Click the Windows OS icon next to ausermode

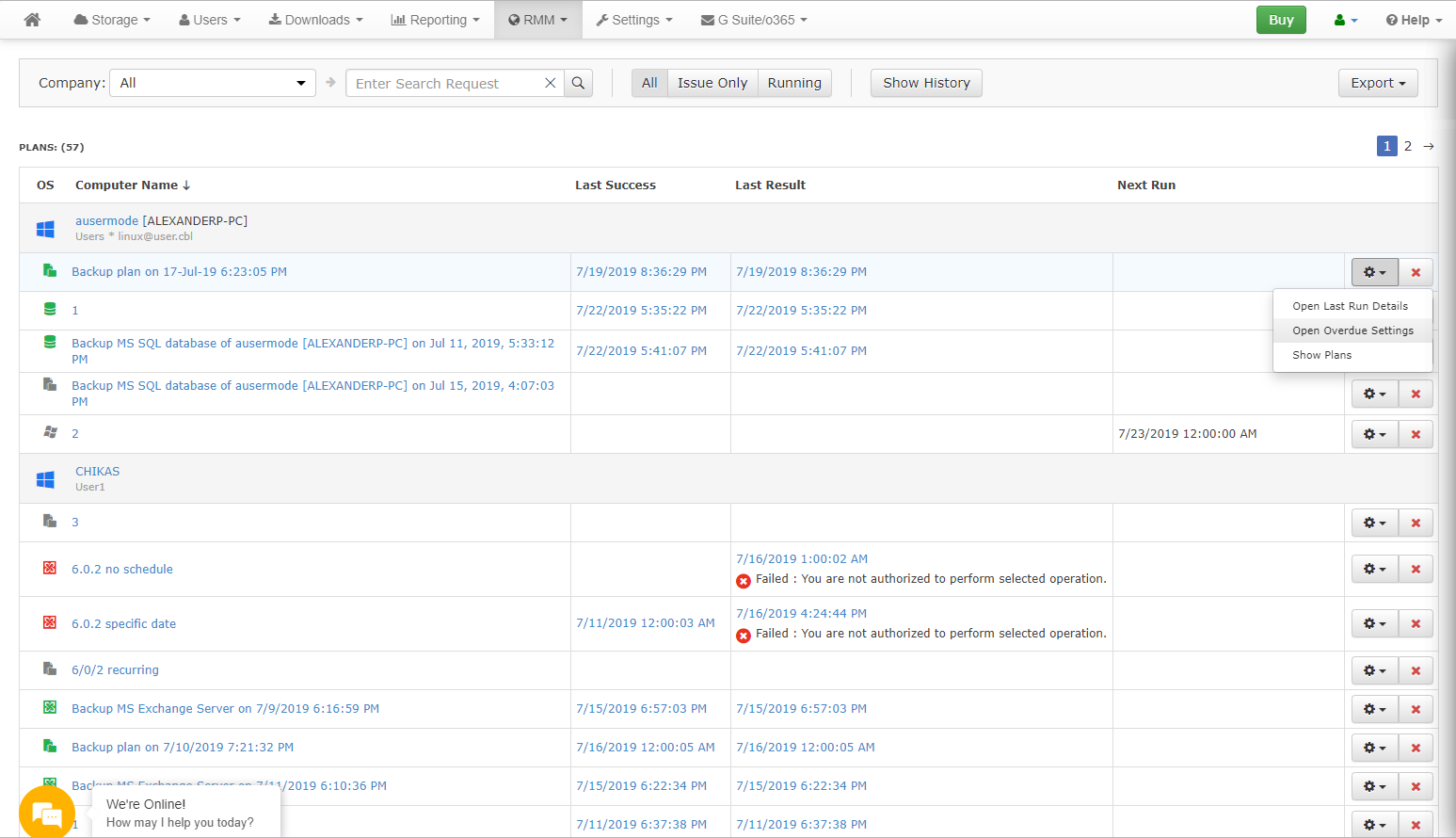45,228
